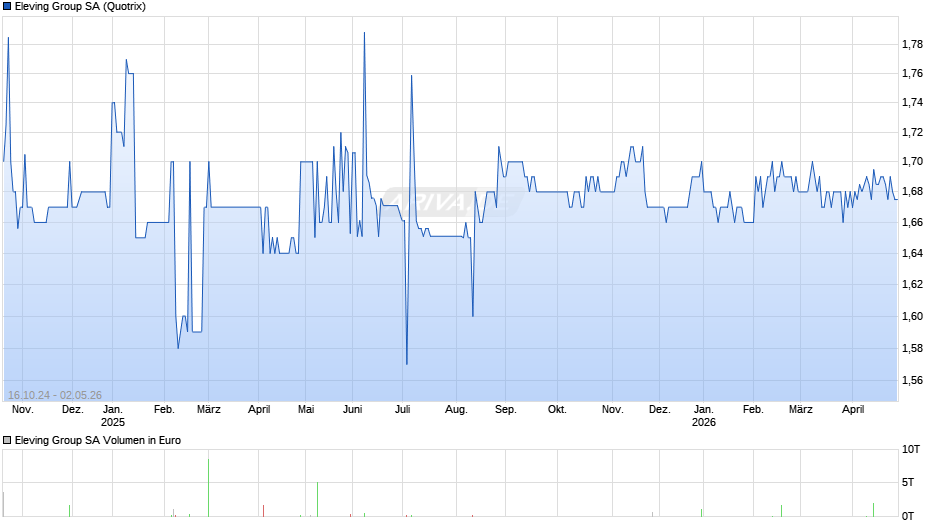Click the tallest green volume bar in March 2025

click(x=209, y=488)
